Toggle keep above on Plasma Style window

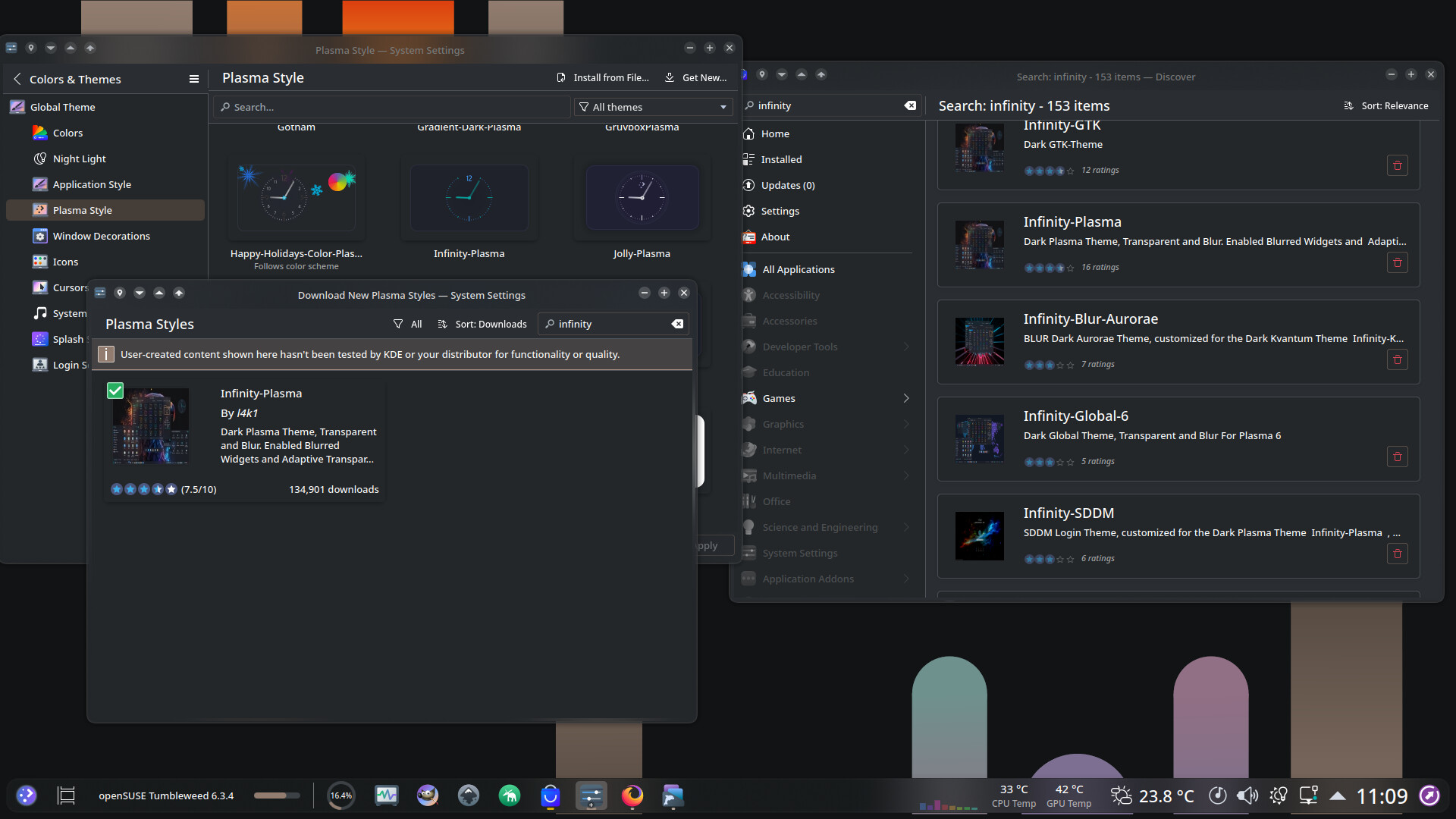click(71, 48)
